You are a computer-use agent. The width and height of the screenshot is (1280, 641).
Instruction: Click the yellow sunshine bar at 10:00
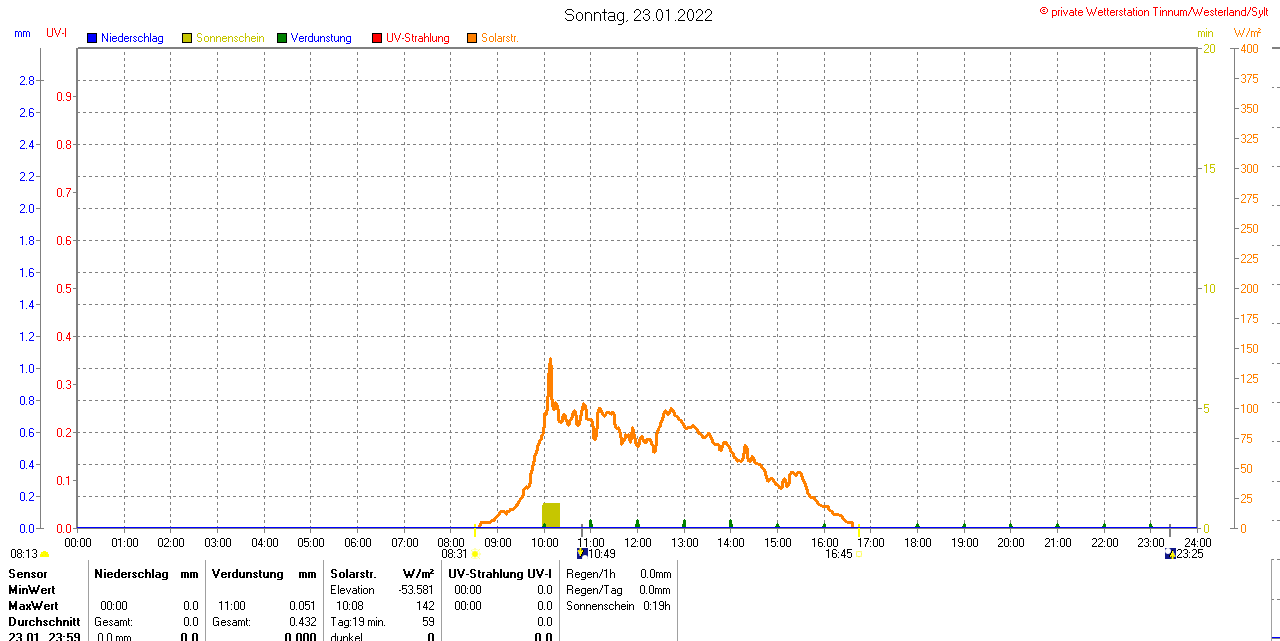point(551,514)
